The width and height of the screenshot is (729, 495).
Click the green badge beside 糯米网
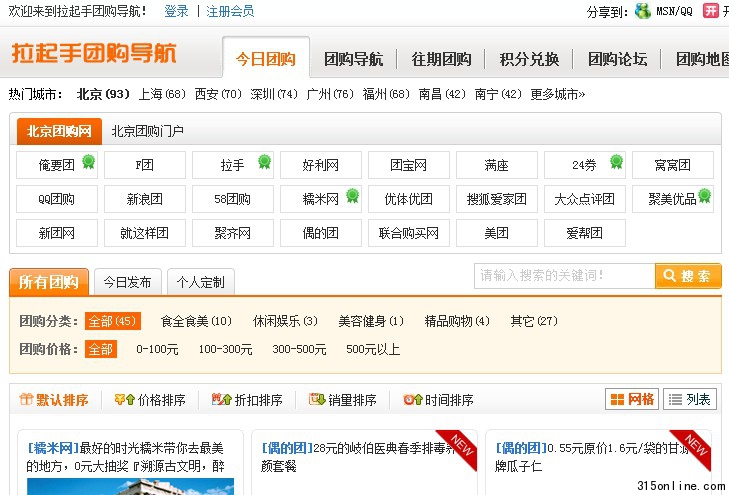pos(353,196)
